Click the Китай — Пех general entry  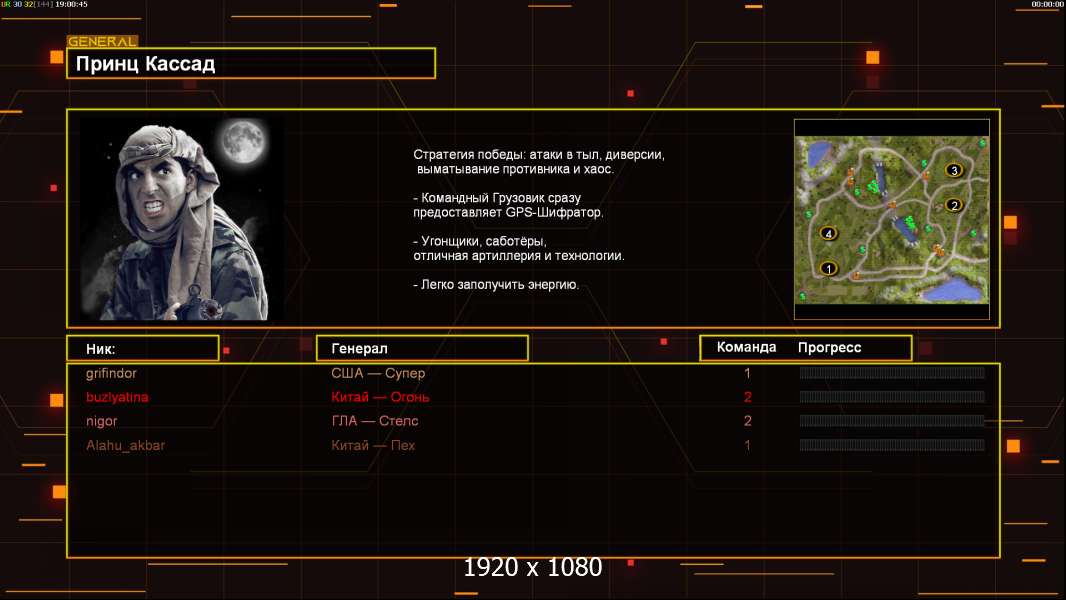[373, 445]
